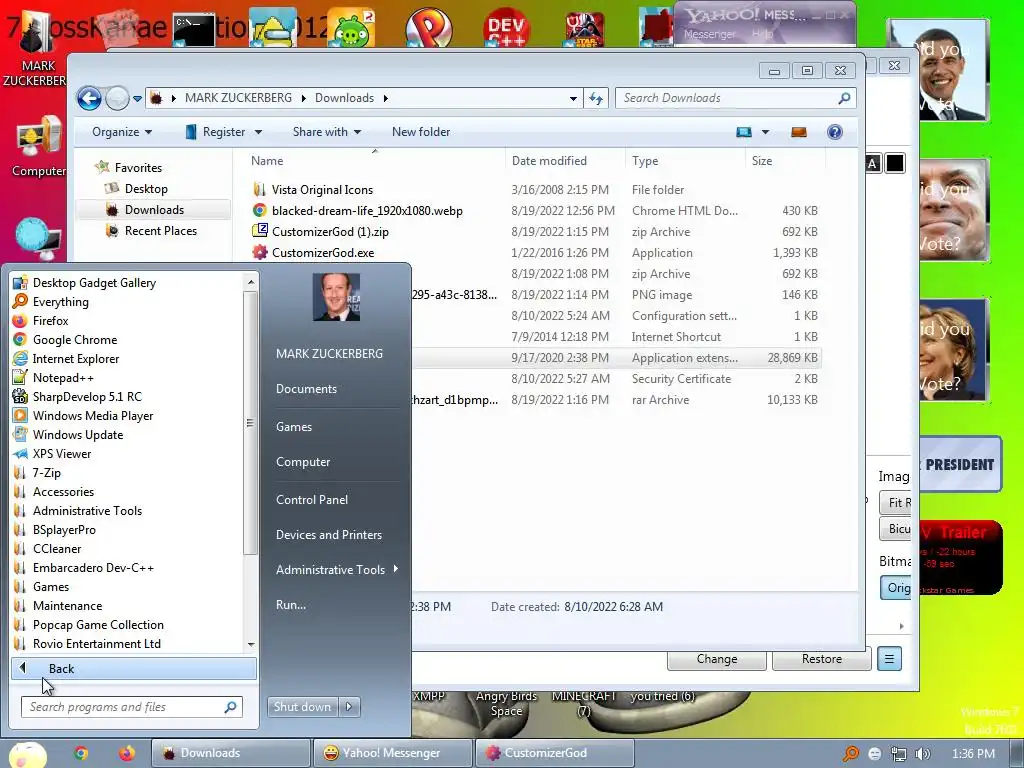Open the Explorer help question mark
The height and width of the screenshot is (768, 1024).
(834, 132)
